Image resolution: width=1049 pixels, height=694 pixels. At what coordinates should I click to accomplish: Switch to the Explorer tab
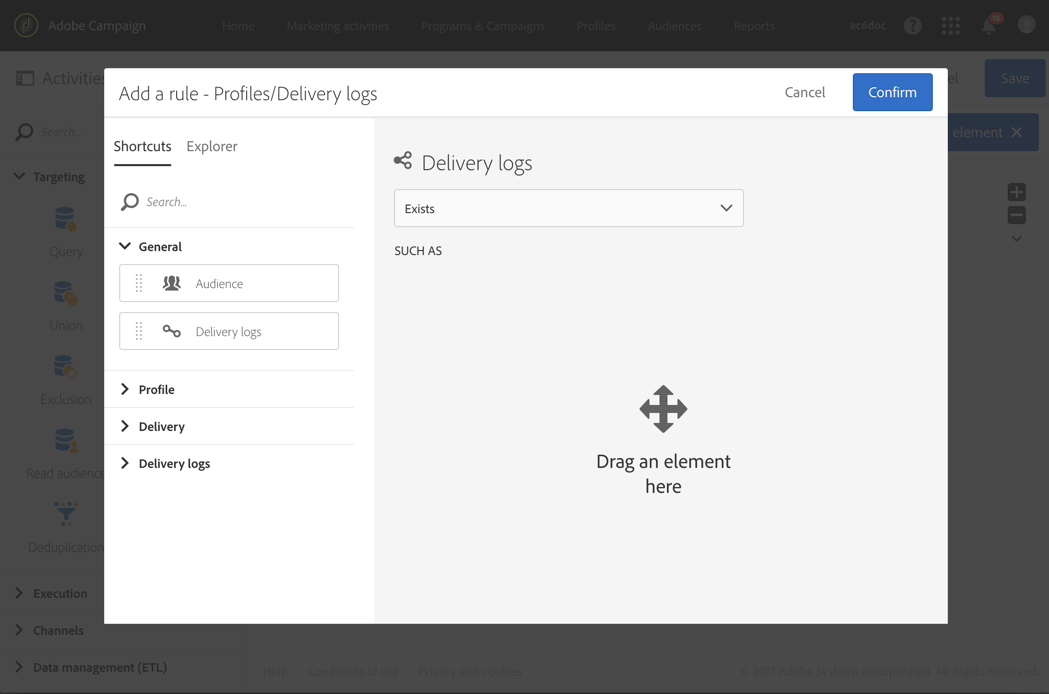[x=212, y=146]
